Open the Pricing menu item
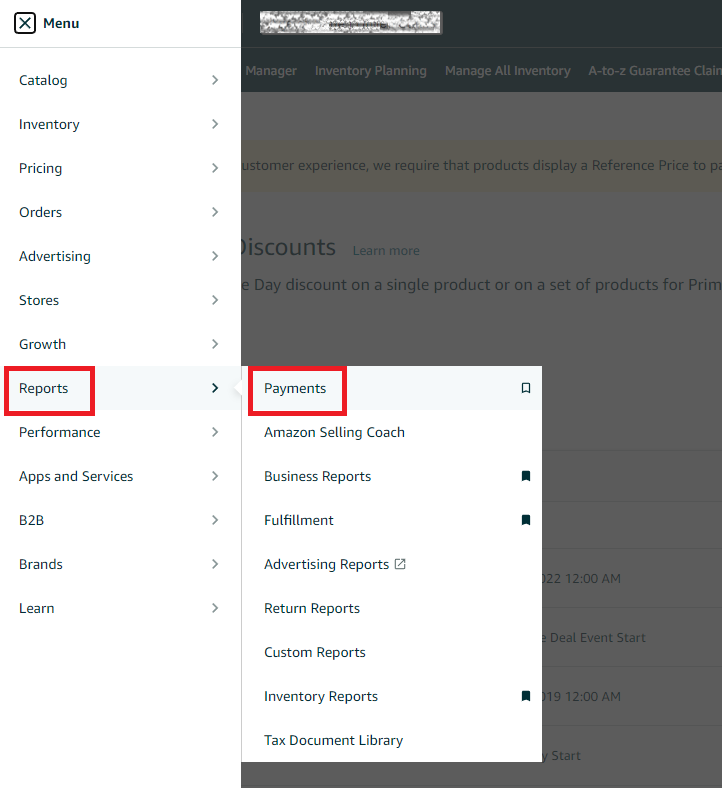The image size is (722, 788). click(x=40, y=168)
